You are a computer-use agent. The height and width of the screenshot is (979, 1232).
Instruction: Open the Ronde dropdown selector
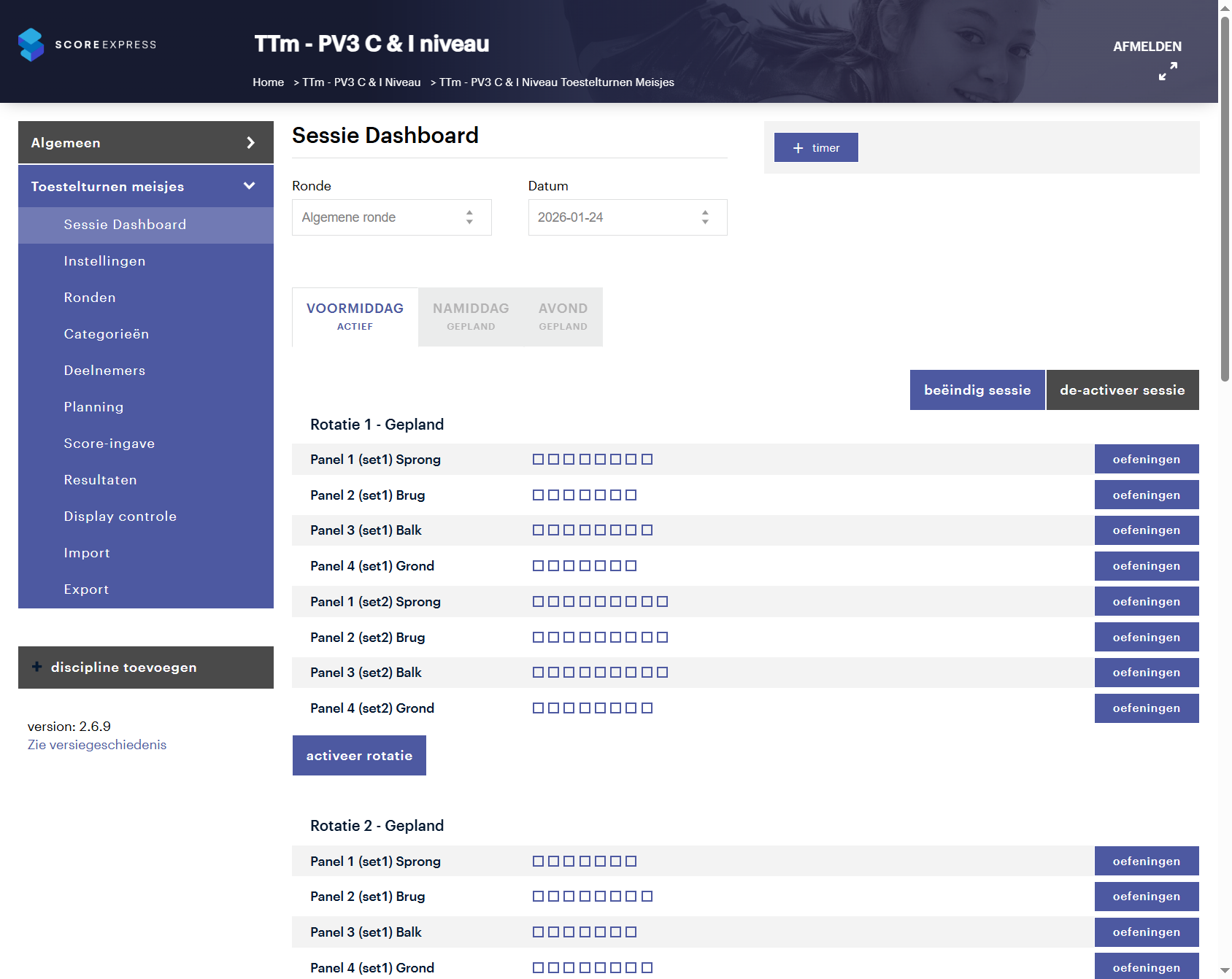391,217
